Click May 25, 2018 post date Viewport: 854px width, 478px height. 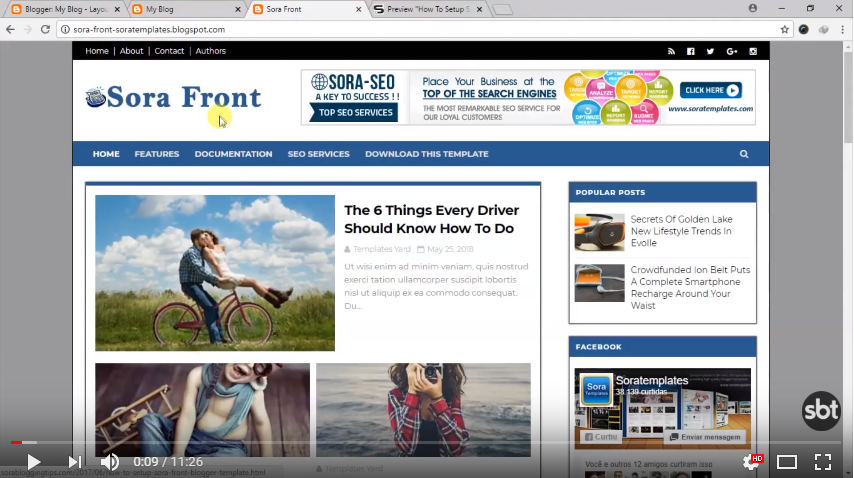(450, 249)
